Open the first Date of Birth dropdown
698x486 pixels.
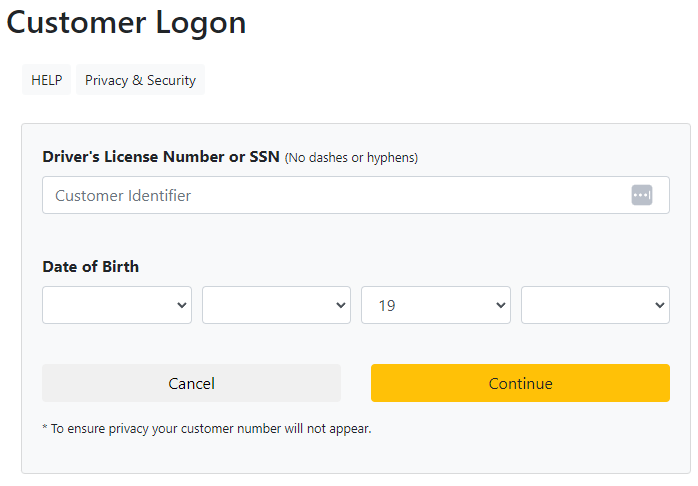[x=117, y=305]
